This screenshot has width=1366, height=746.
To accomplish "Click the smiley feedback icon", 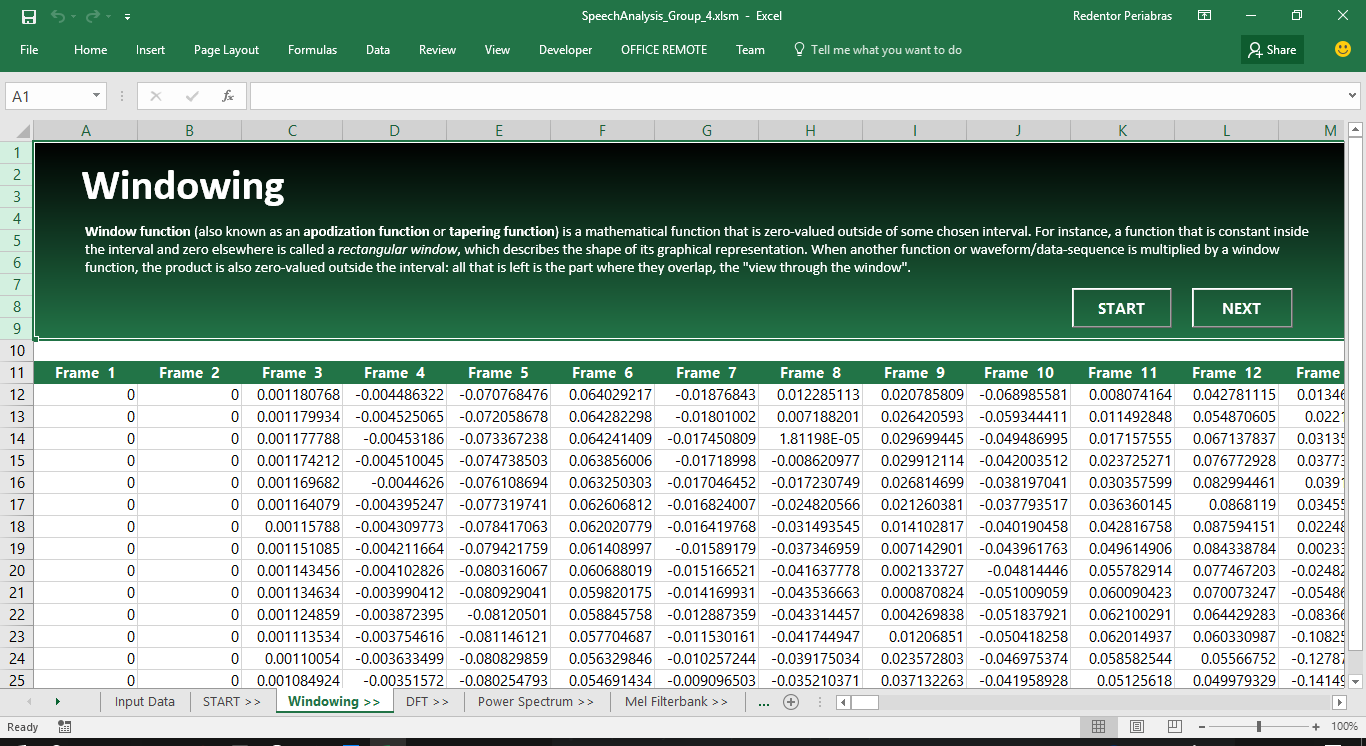I will (x=1343, y=49).
